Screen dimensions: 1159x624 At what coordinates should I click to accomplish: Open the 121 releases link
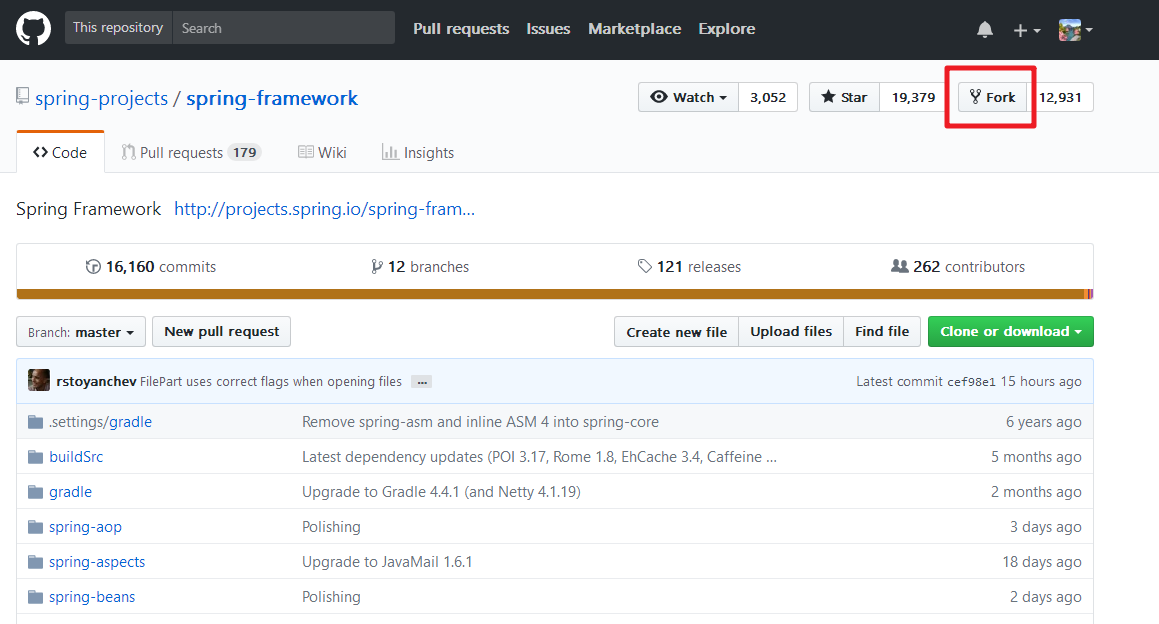[689, 267]
